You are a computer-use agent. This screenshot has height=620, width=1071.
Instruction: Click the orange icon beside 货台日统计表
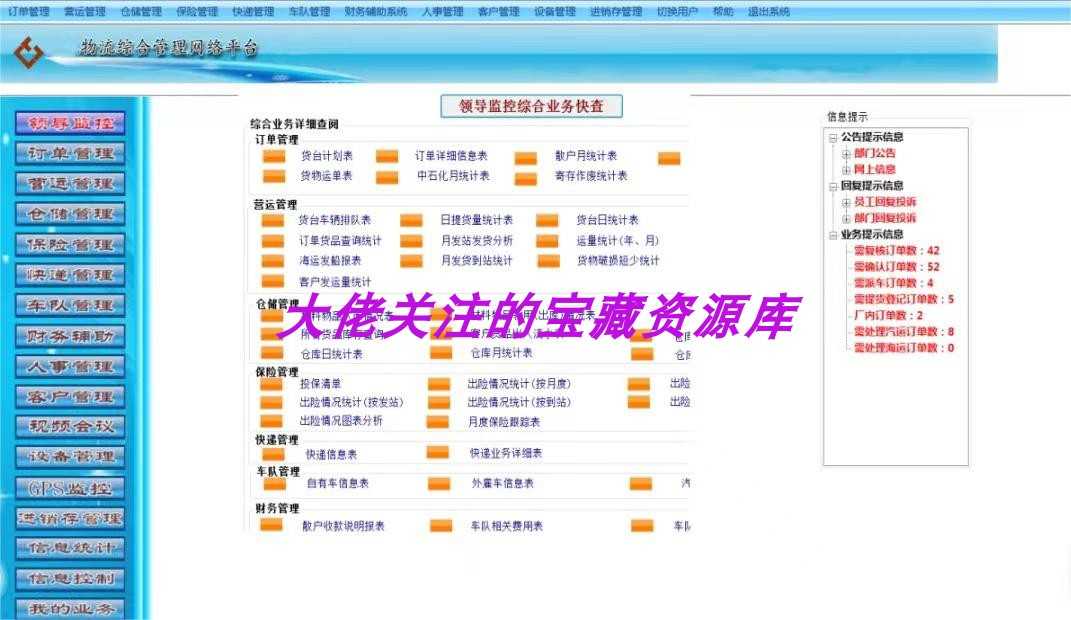click(547, 221)
